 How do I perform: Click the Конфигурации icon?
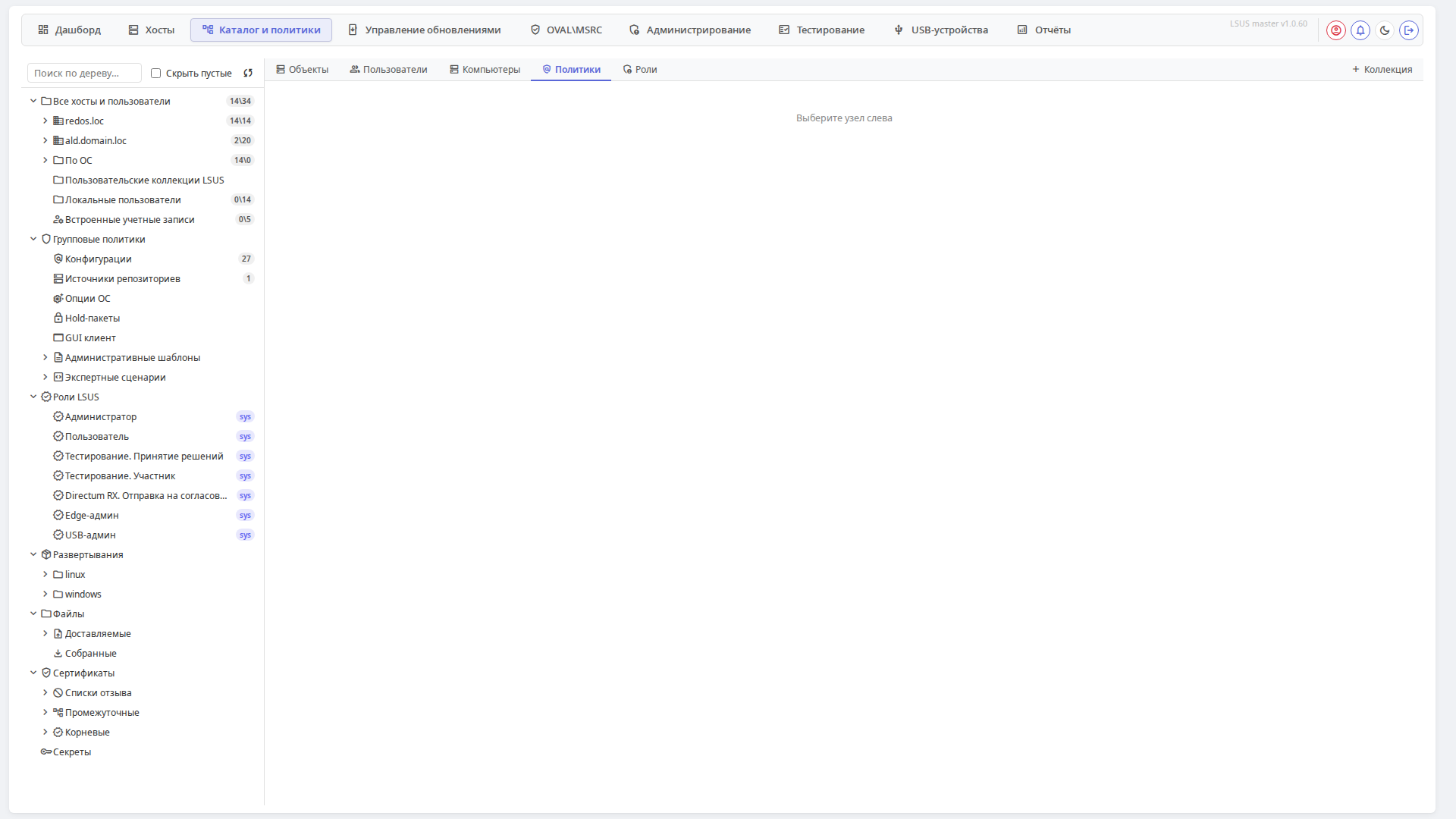[58, 259]
